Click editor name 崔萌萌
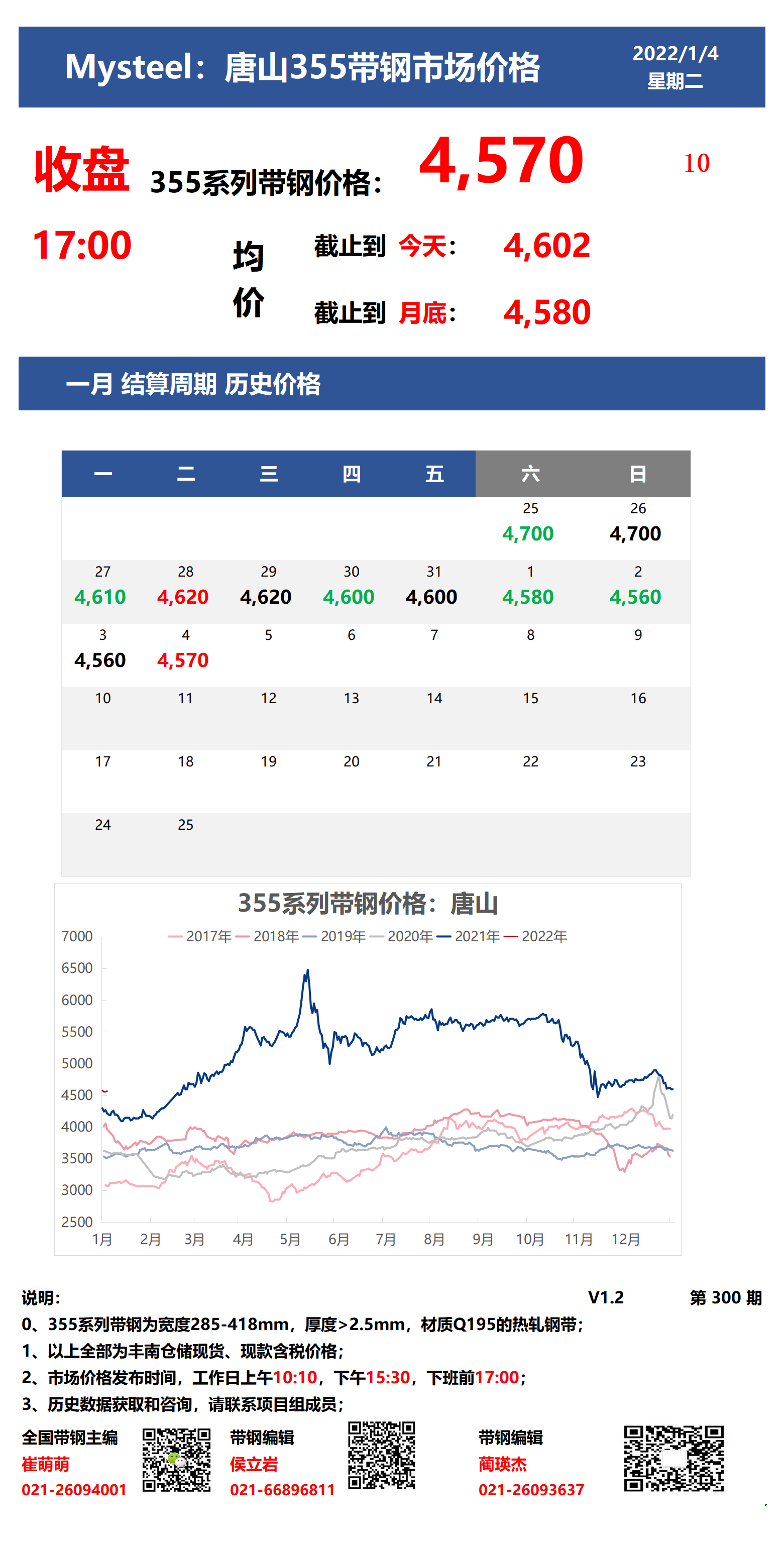This screenshot has width=784, height=1549. 46,1464
